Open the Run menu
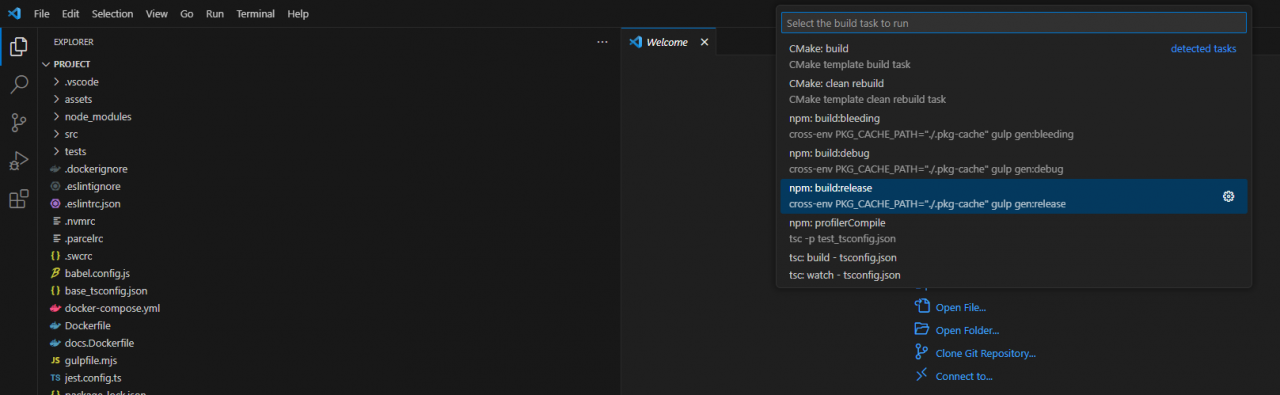The width and height of the screenshot is (1280, 395). [215, 14]
